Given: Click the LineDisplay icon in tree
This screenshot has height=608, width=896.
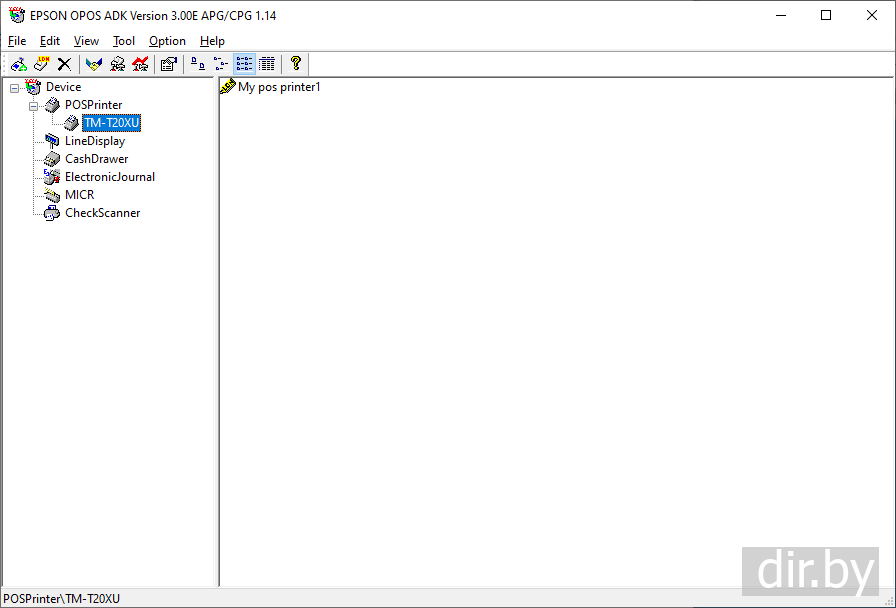Looking at the screenshot, I should 52,141.
